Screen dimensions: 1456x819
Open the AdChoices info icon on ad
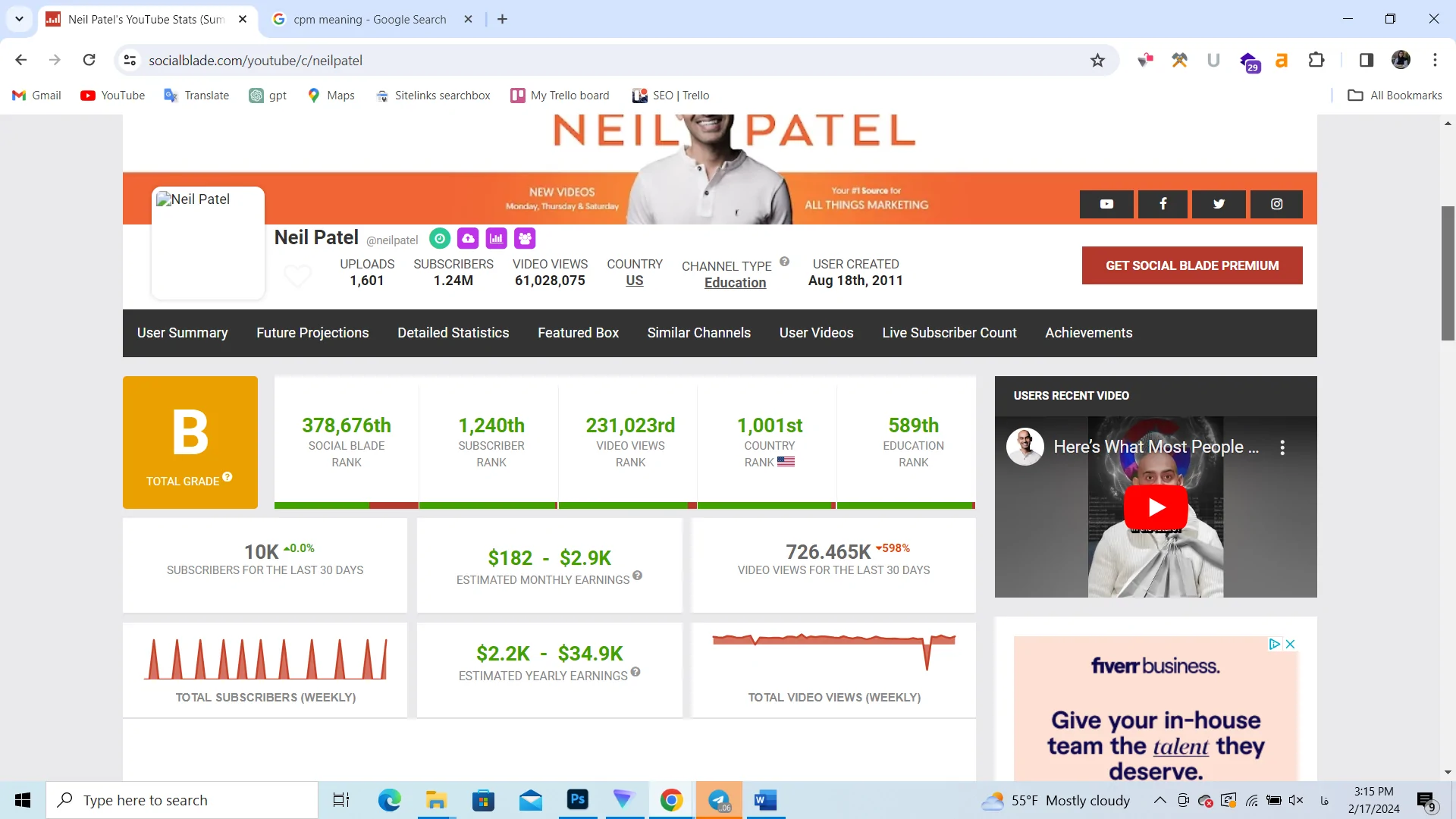tap(1275, 644)
